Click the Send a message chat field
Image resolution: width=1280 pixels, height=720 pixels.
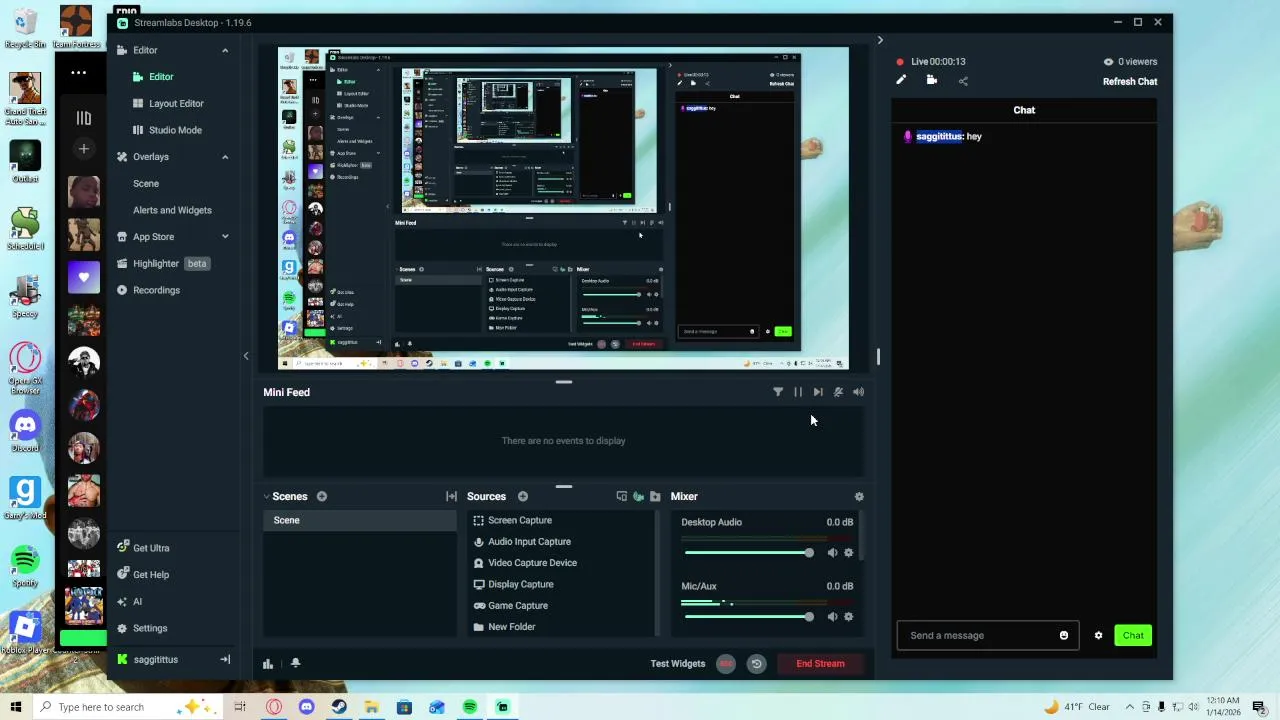pos(980,635)
